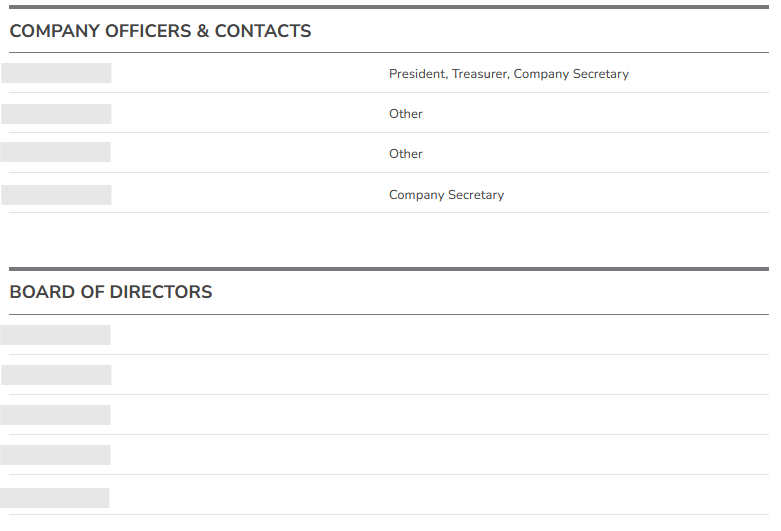
Task: Click the word President in the officer roles
Action: coord(417,74)
